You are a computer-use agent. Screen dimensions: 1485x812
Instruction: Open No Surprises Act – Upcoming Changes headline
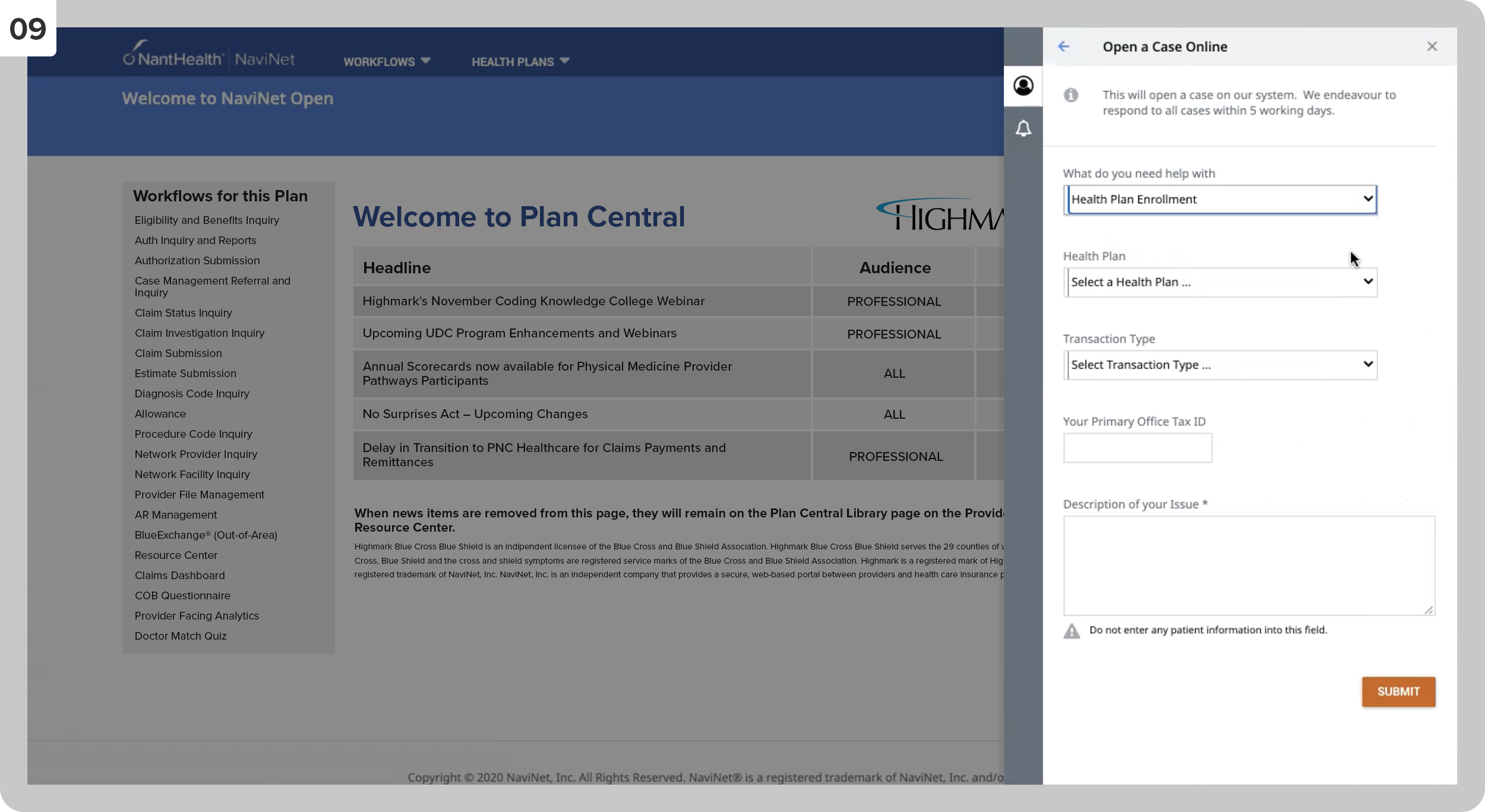475,414
